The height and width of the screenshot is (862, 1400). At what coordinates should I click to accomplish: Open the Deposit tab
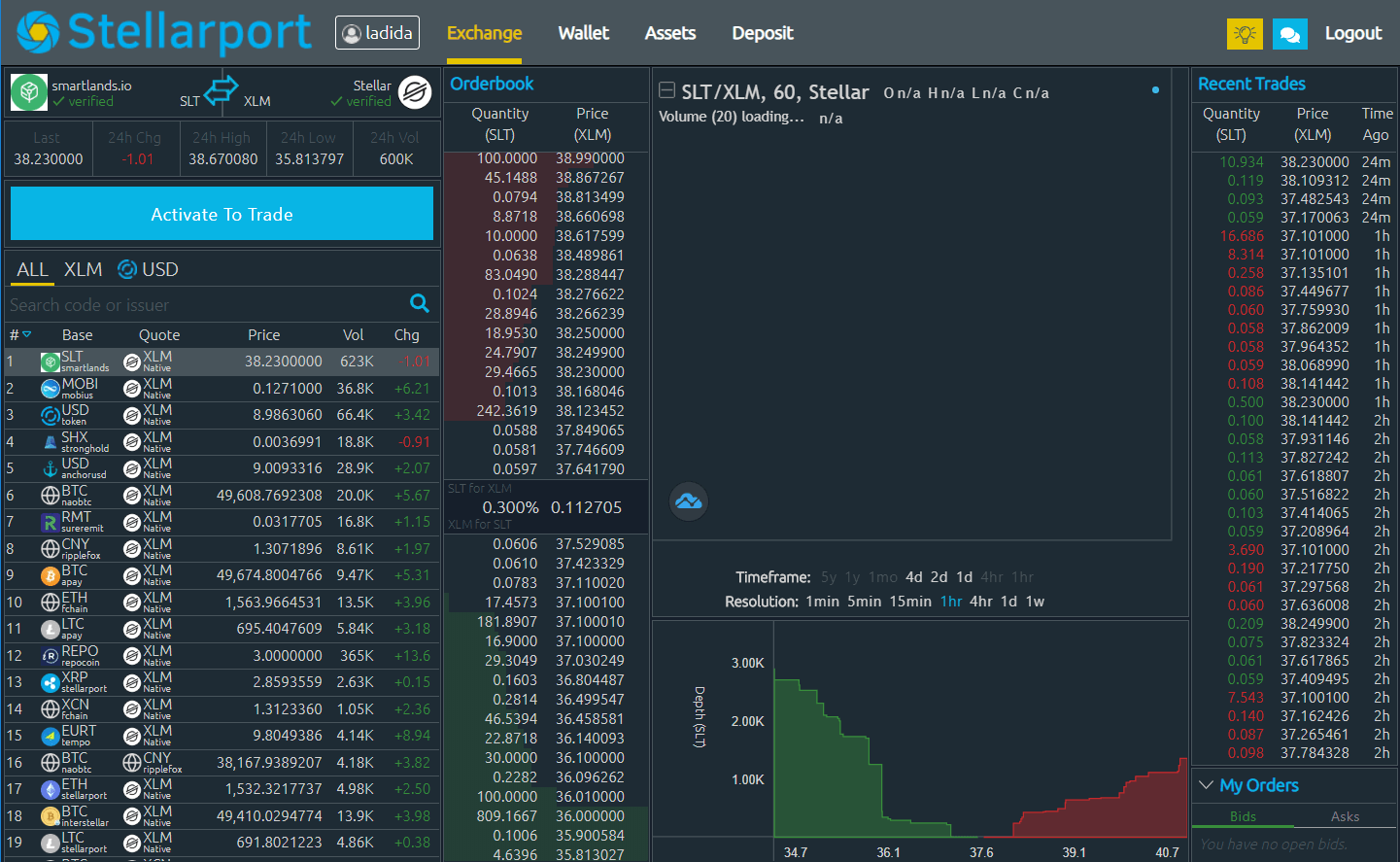[763, 33]
